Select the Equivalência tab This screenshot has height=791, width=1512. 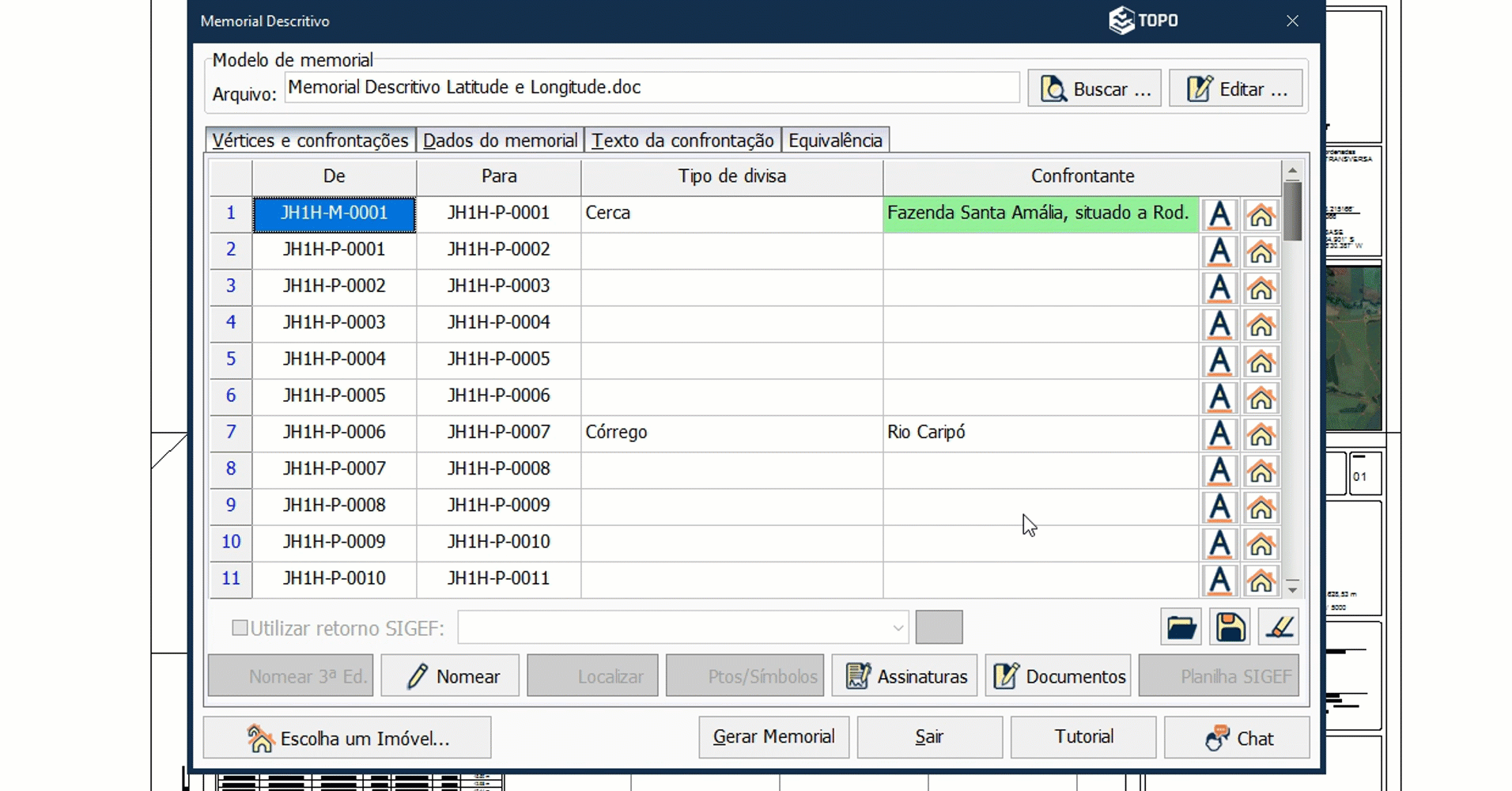click(835, 141)
